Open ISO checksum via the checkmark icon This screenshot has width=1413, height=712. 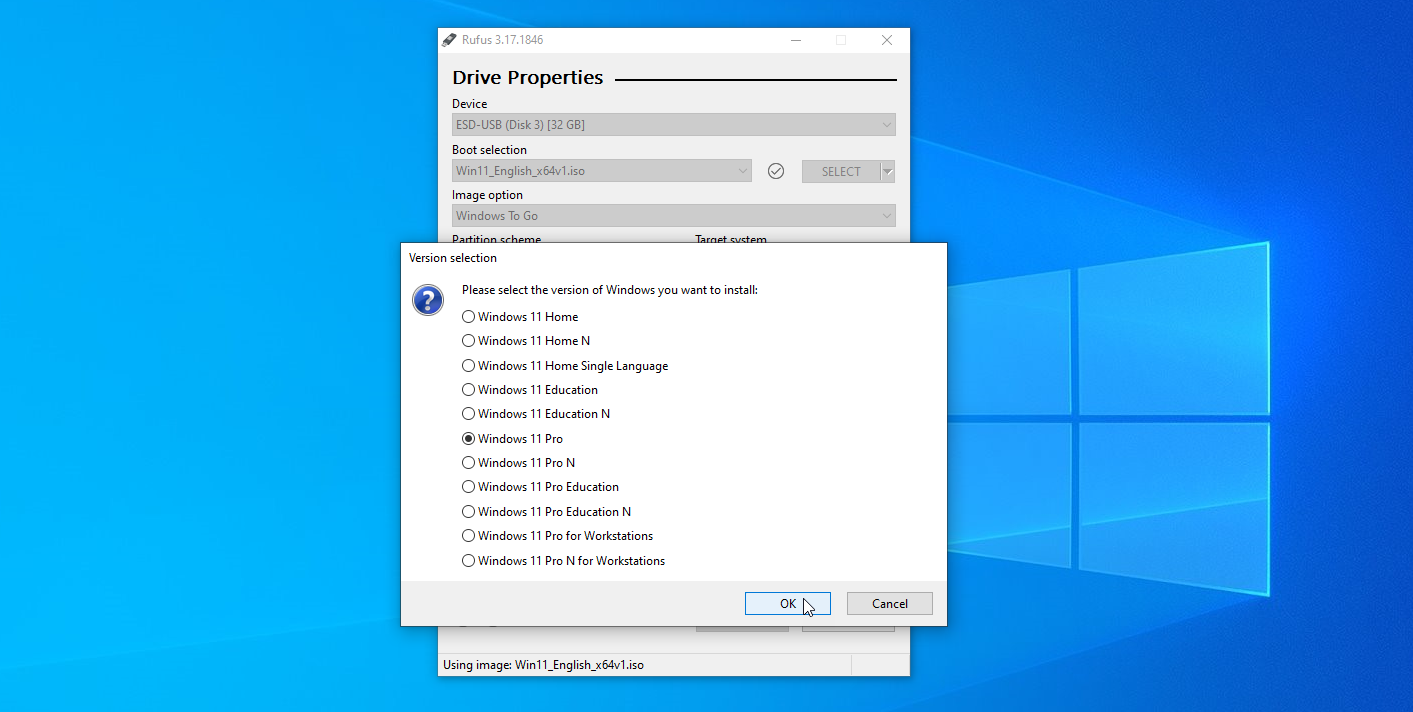[775, 171]
